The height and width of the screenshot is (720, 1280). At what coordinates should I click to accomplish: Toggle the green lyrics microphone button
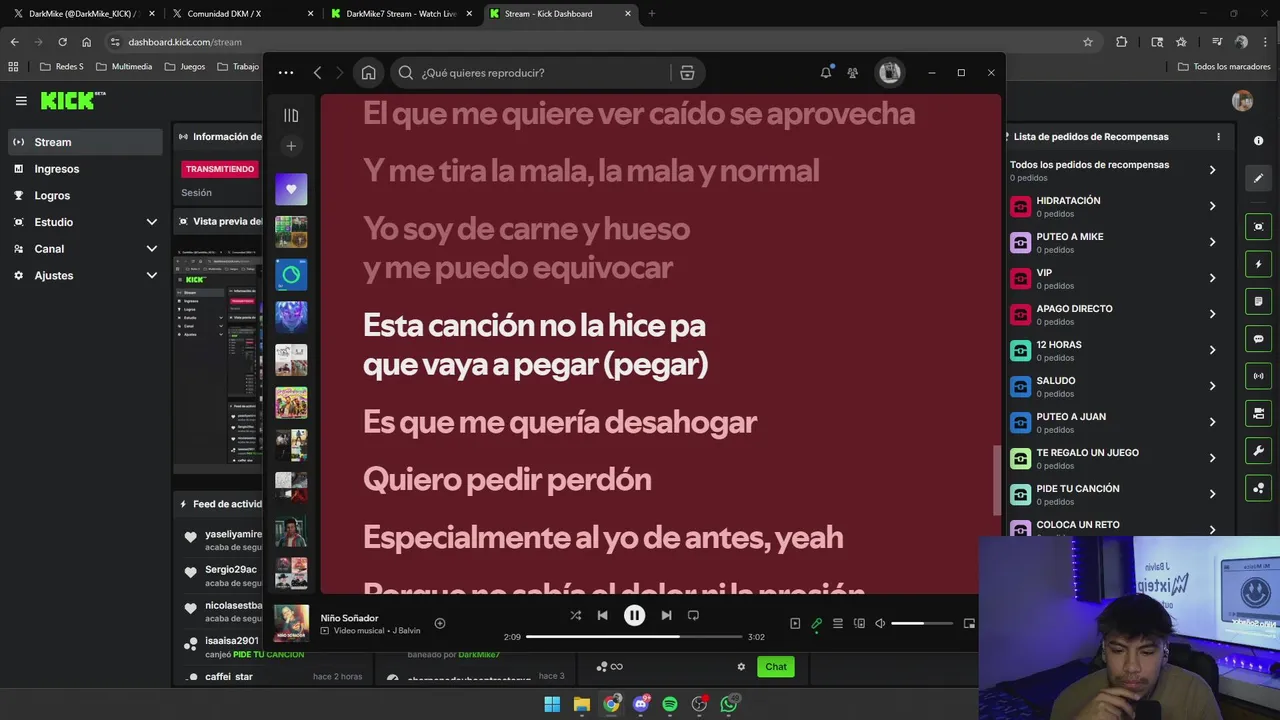816,623
